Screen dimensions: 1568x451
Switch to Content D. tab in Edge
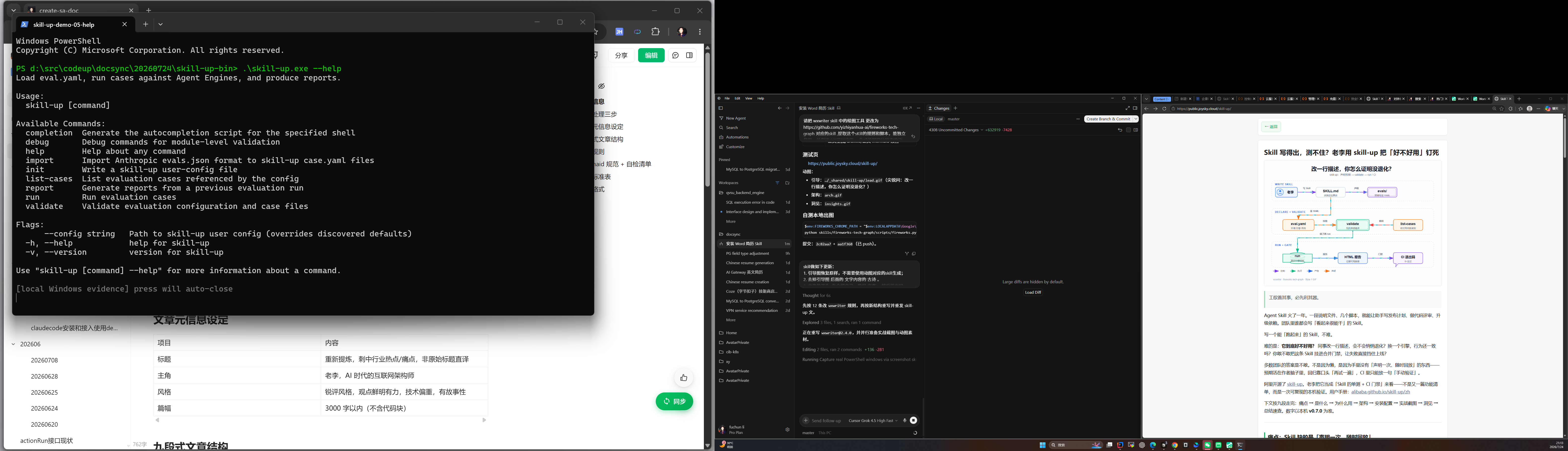1162,99
